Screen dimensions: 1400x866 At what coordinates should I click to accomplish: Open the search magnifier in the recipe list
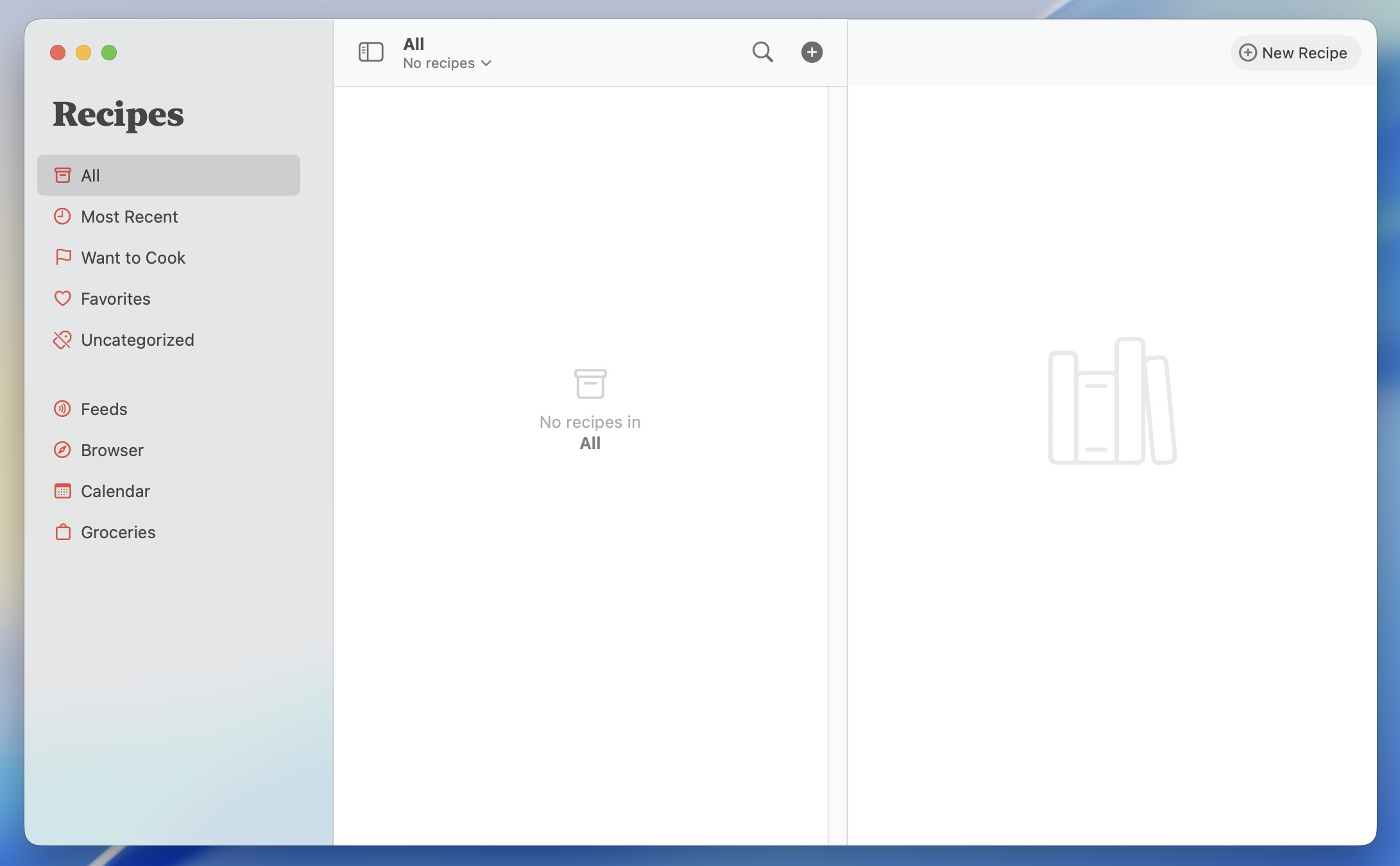tap(762, 52)
